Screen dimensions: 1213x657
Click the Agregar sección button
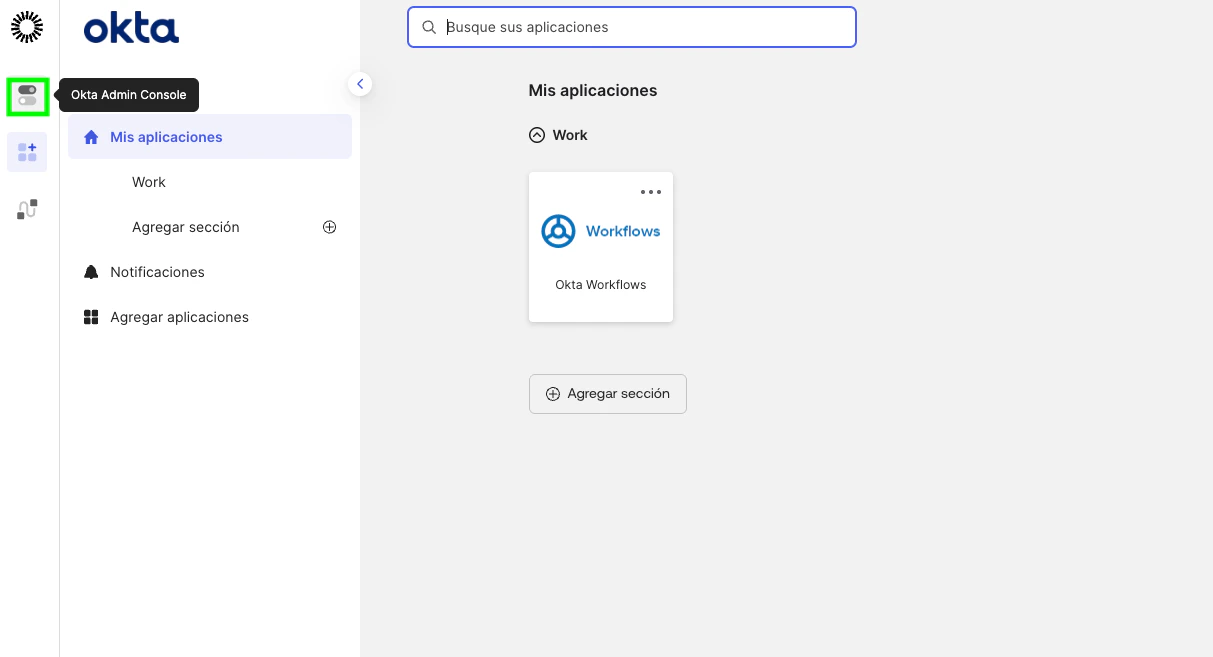(608, 394)
